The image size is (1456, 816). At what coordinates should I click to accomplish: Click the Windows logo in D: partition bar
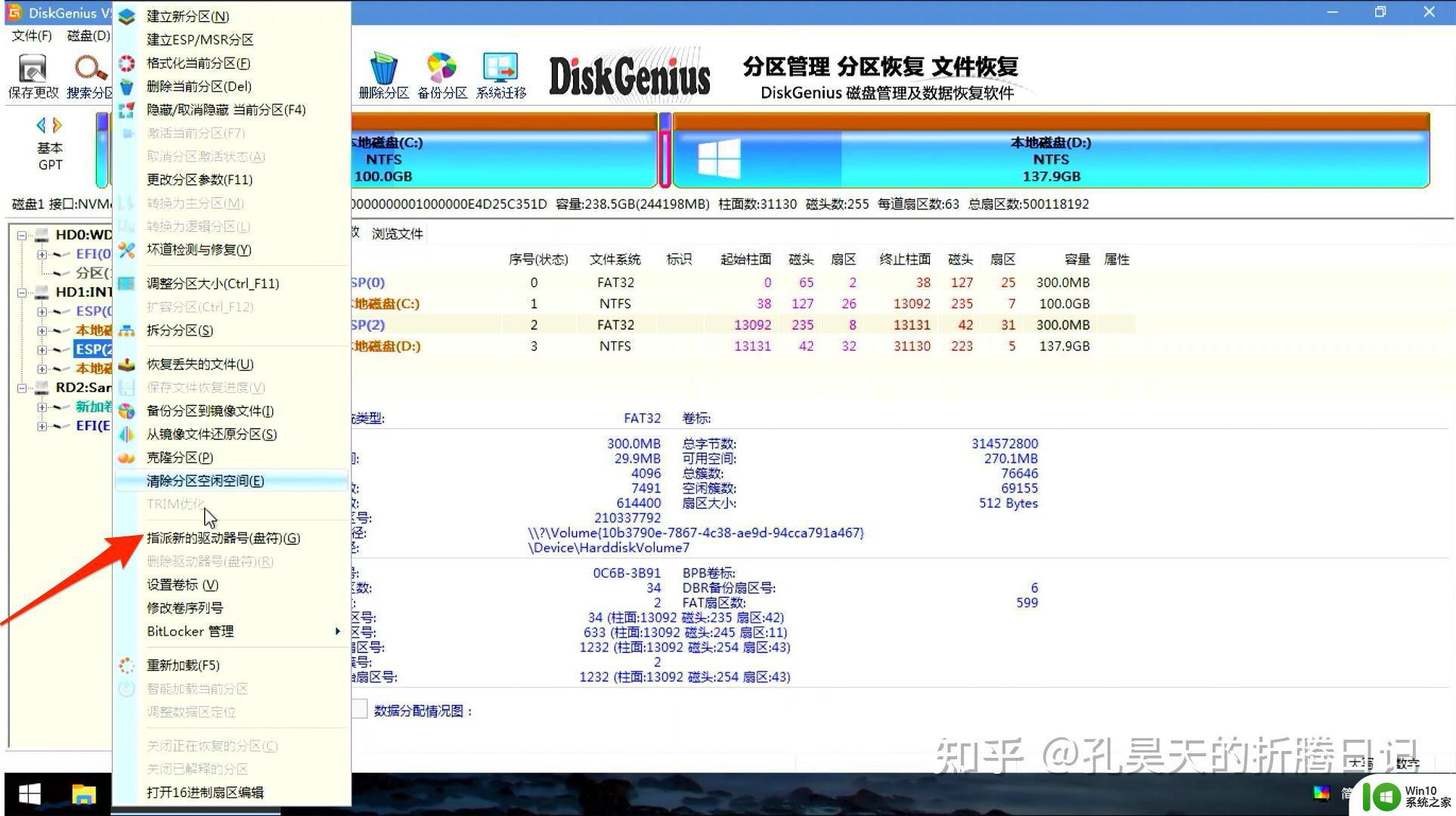click(719, 159)
